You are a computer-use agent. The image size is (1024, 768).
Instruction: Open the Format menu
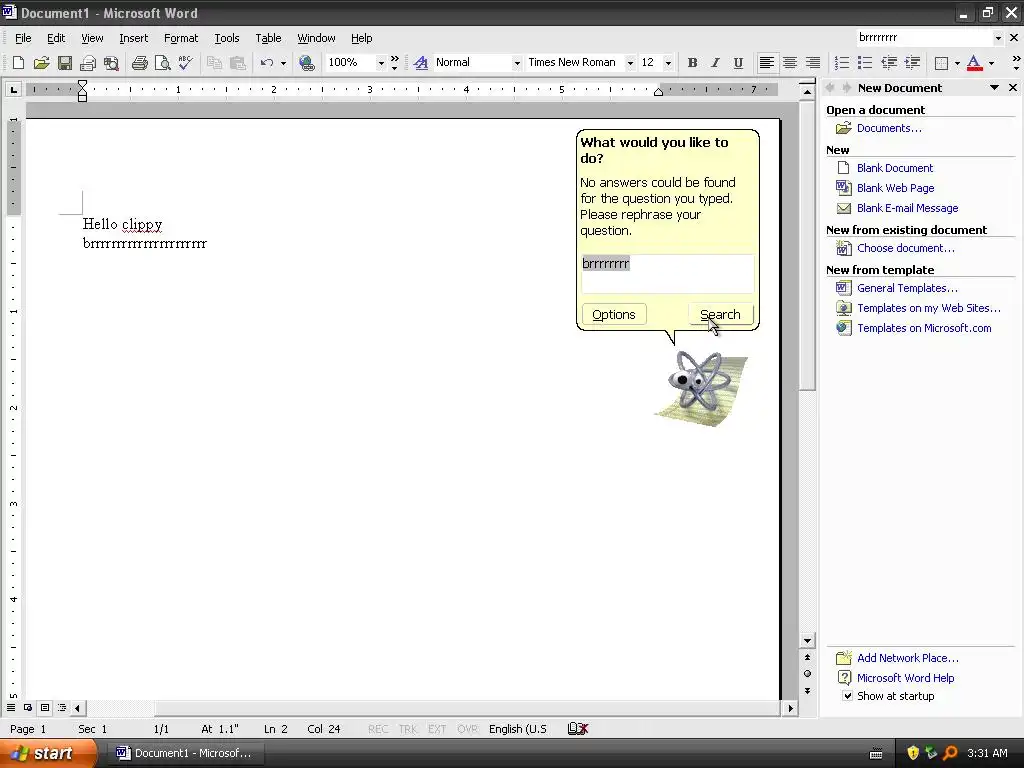click(181, 38)
